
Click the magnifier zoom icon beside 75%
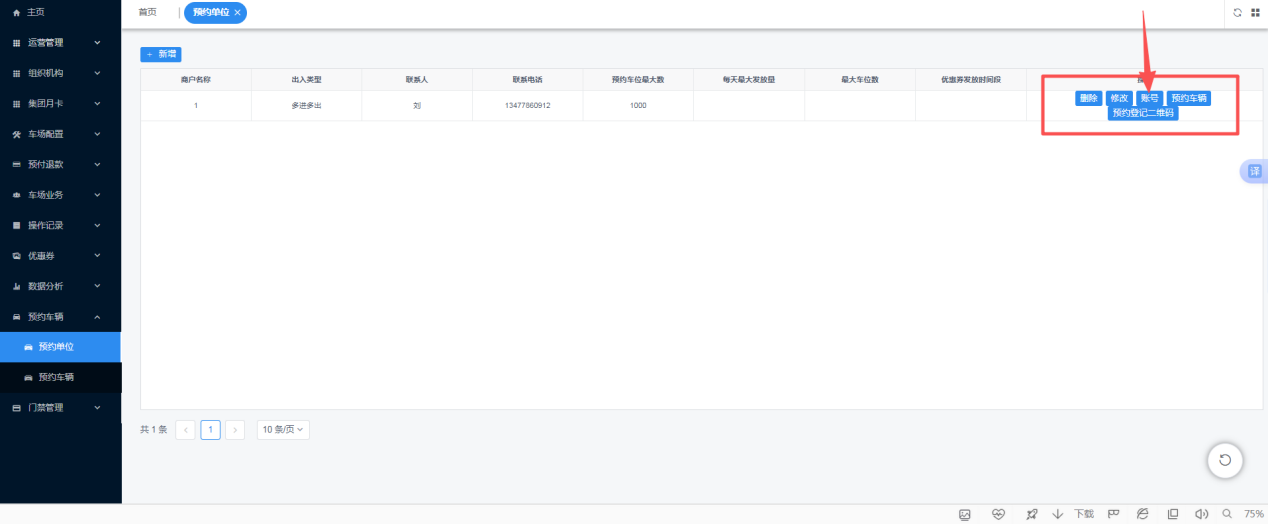point(1227,514)
